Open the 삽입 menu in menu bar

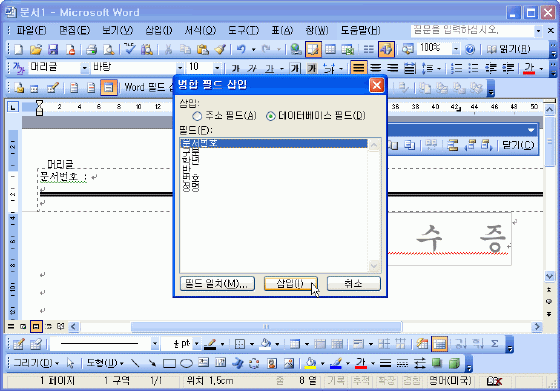tap(159, 31)
